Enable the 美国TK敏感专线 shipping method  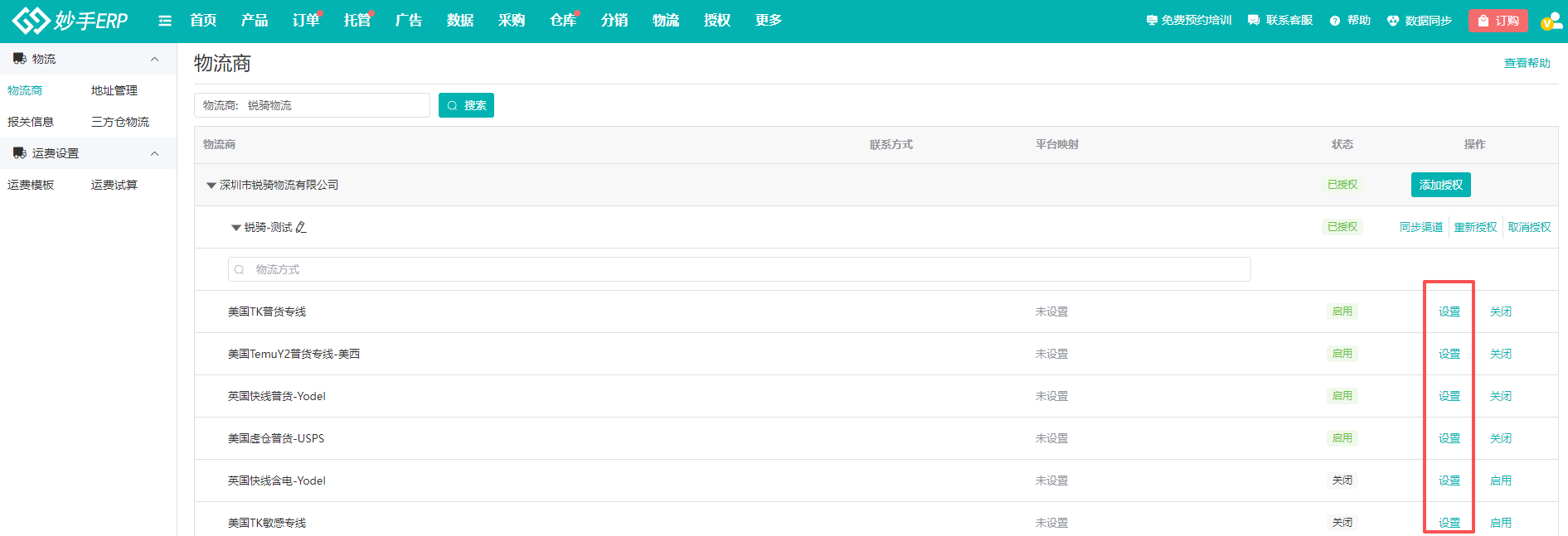1500,523
